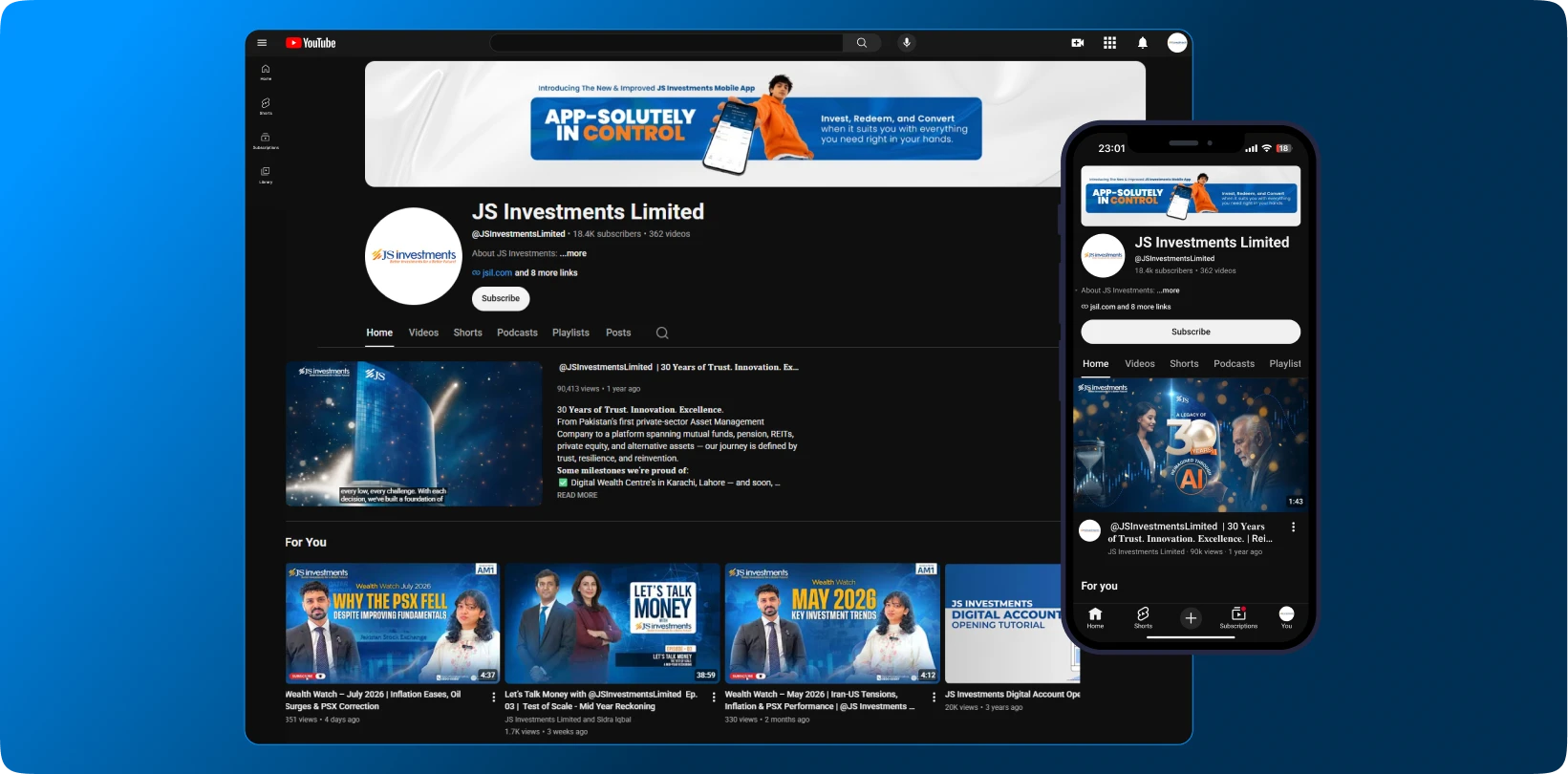Image resolution: width=1568 pixels, height=774 pixels.
Task: Open the hamburger guide menu
Action: coord(262,43)
